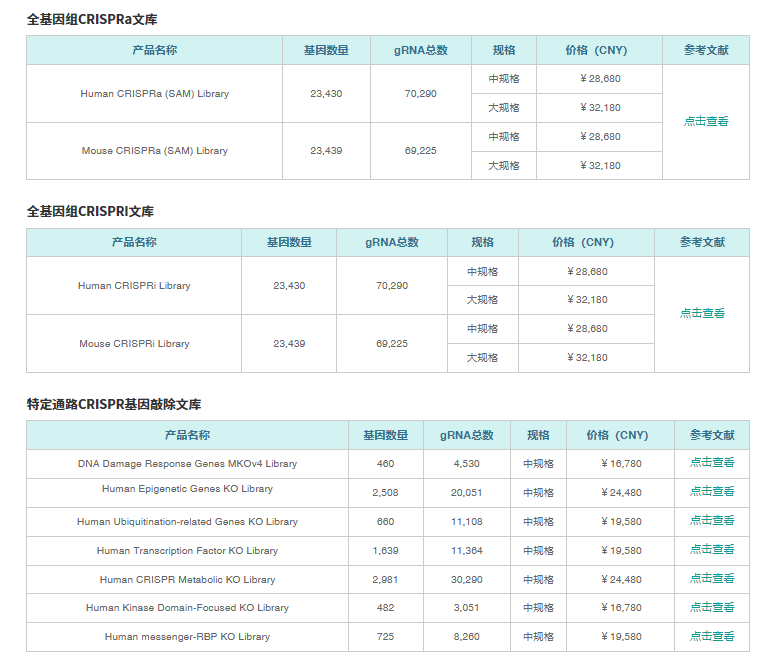This screenshot has height=669, width=778.
Task: Open 点击查看 for Human Transcription Factor KO Library
Action: pos(712,549)
